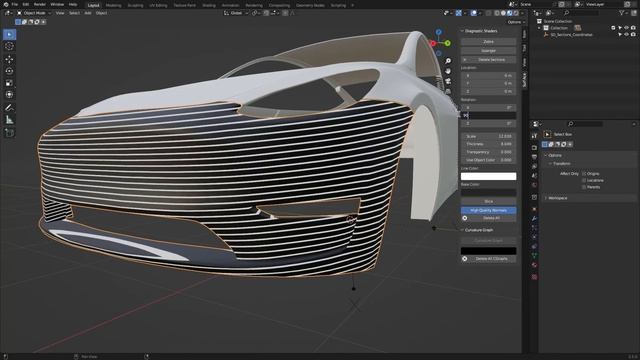Switch to the UV Editing workspace tab

(x=158, y=5)
